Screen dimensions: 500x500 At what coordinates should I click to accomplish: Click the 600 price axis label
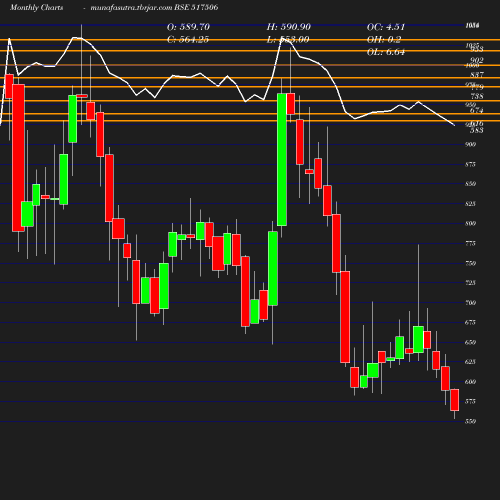coord(470,382)
